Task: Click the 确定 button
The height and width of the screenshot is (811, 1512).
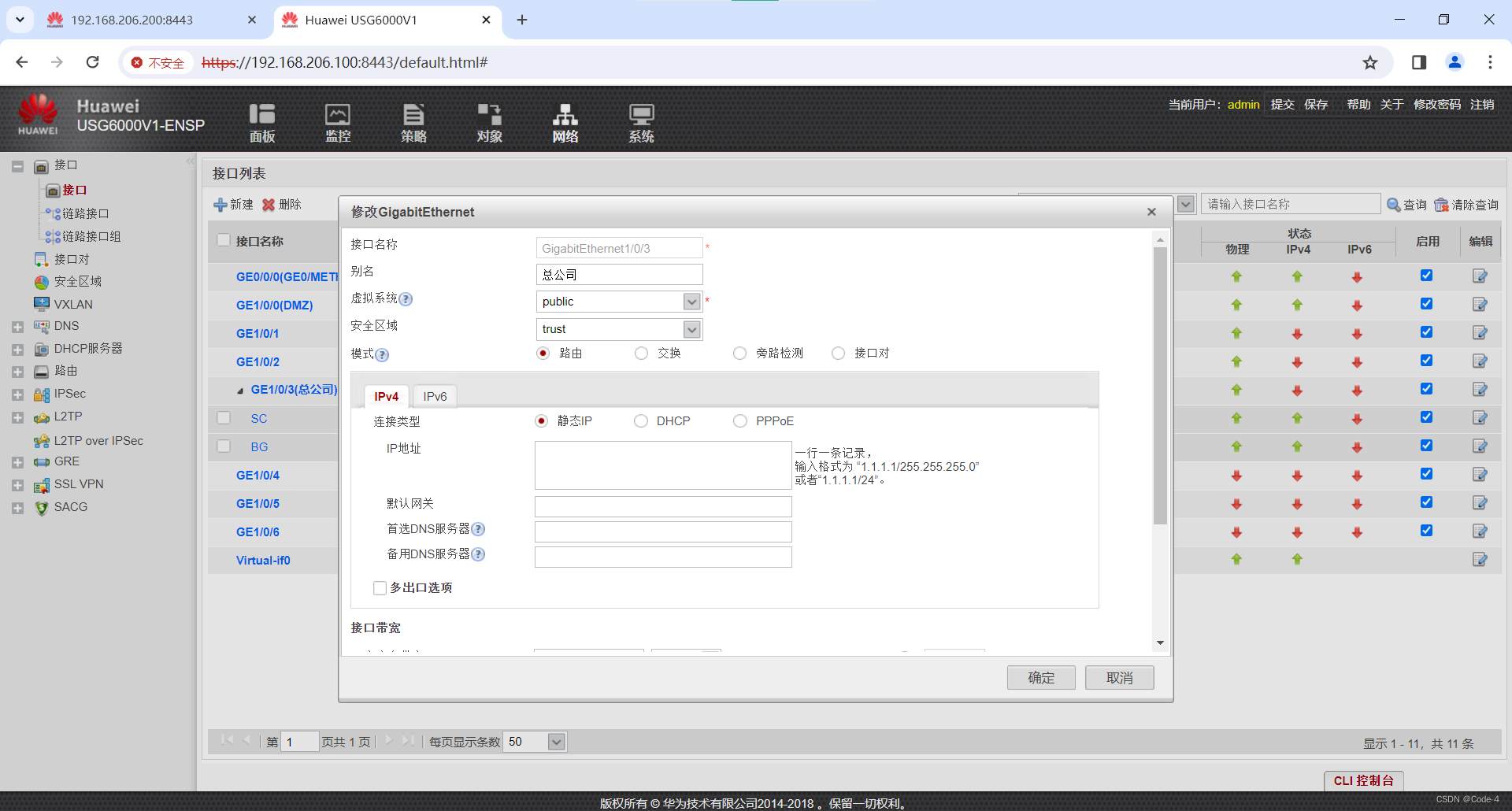Action: 1041,678
